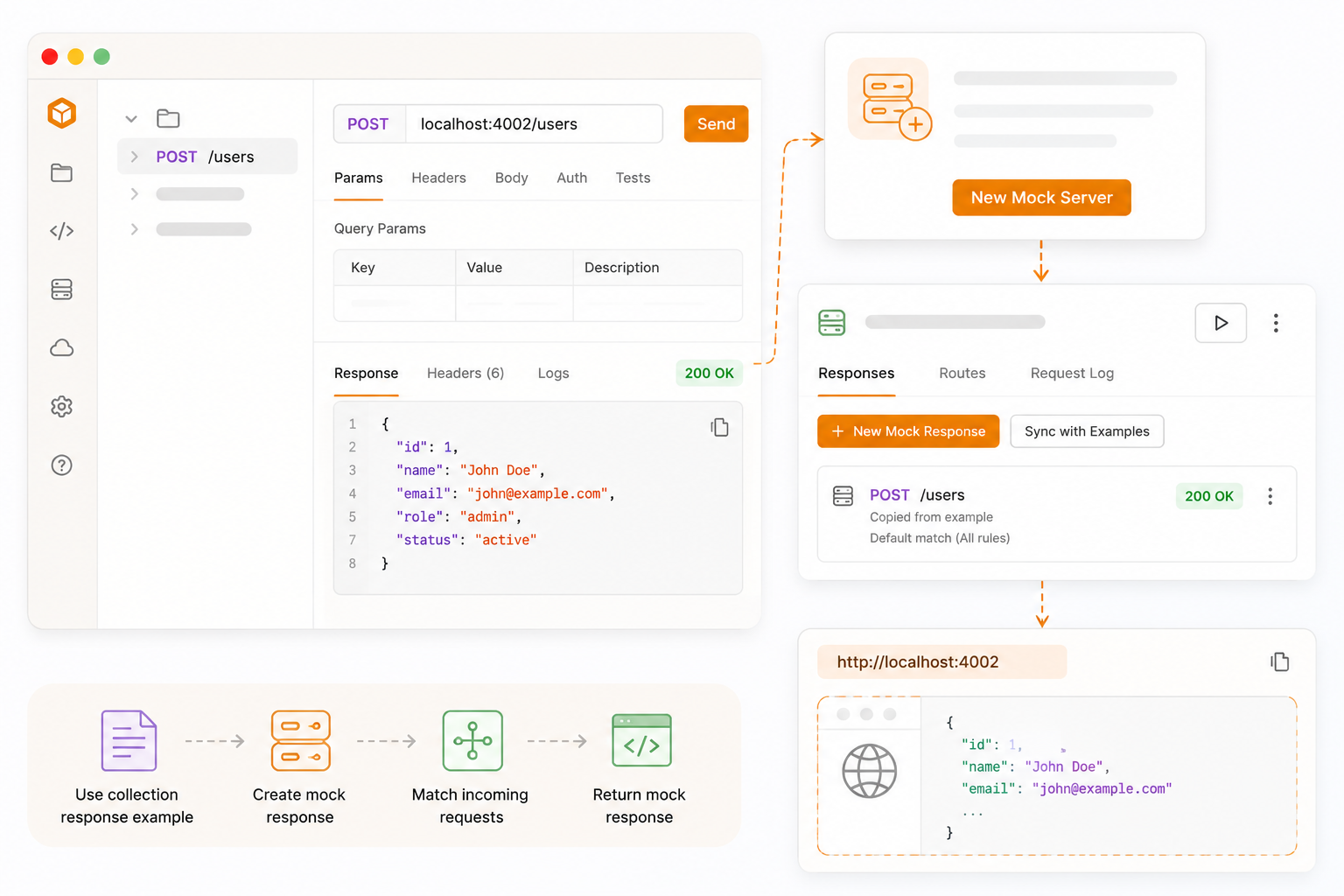Open the settings gear icon

point(61,407)
